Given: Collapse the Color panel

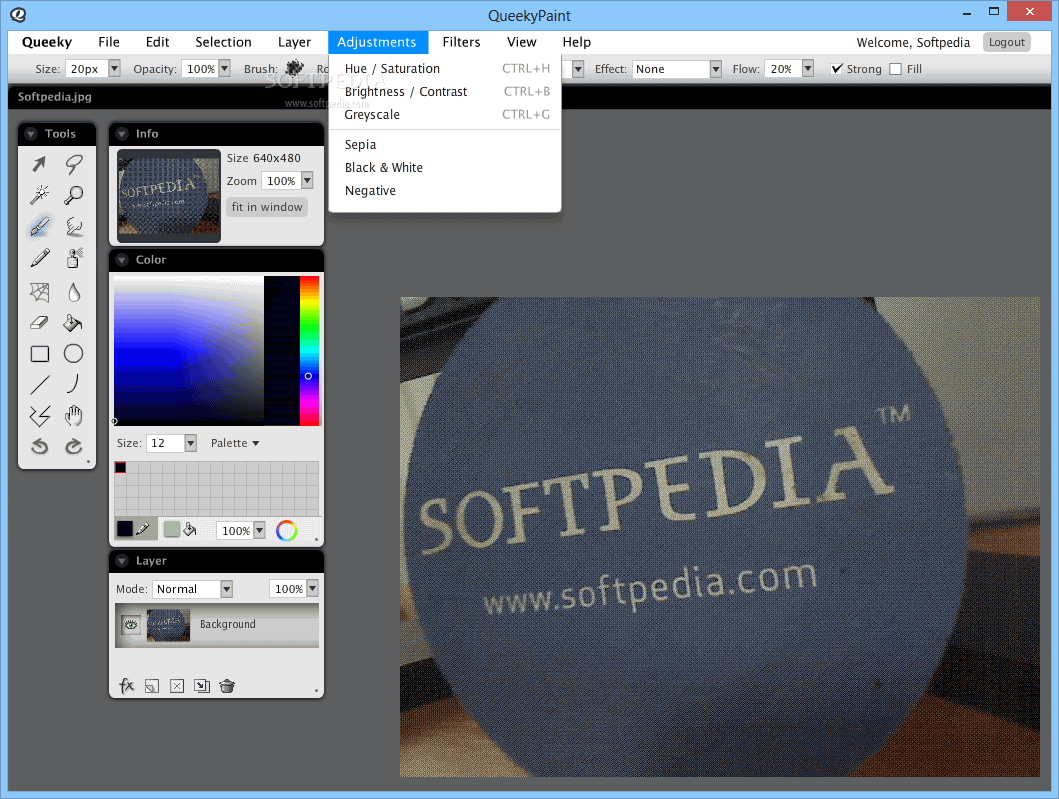Looking at the screenshot, I should tap(122, 259).
